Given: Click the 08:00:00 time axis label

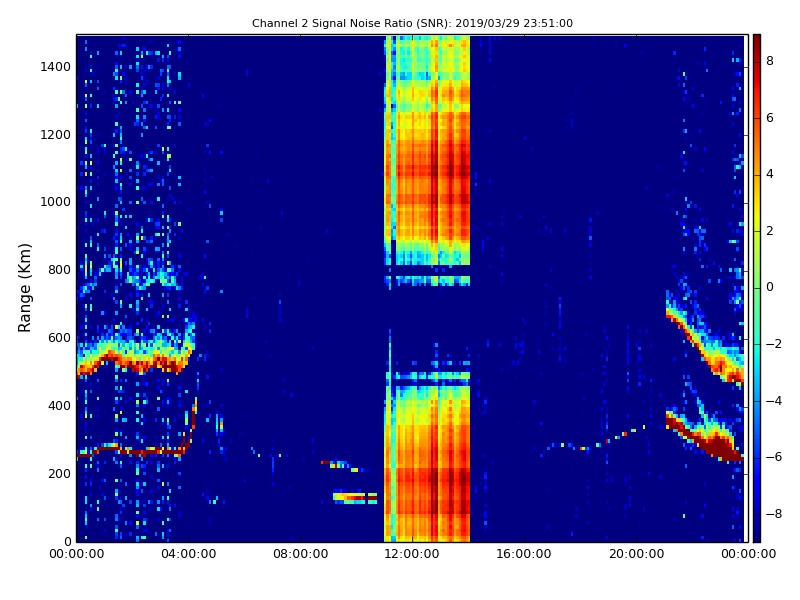Looking at the screenshot, I should click(301, 554).
